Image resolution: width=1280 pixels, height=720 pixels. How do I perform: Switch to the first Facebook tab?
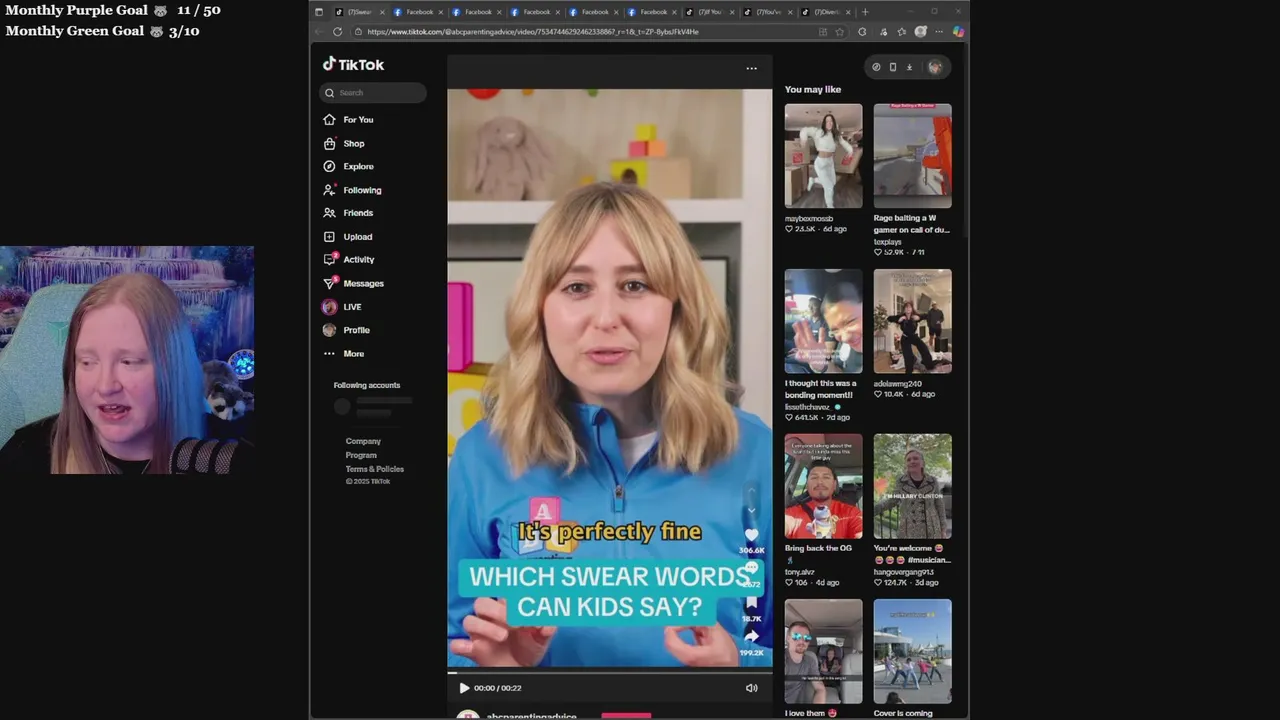[418, 12]
